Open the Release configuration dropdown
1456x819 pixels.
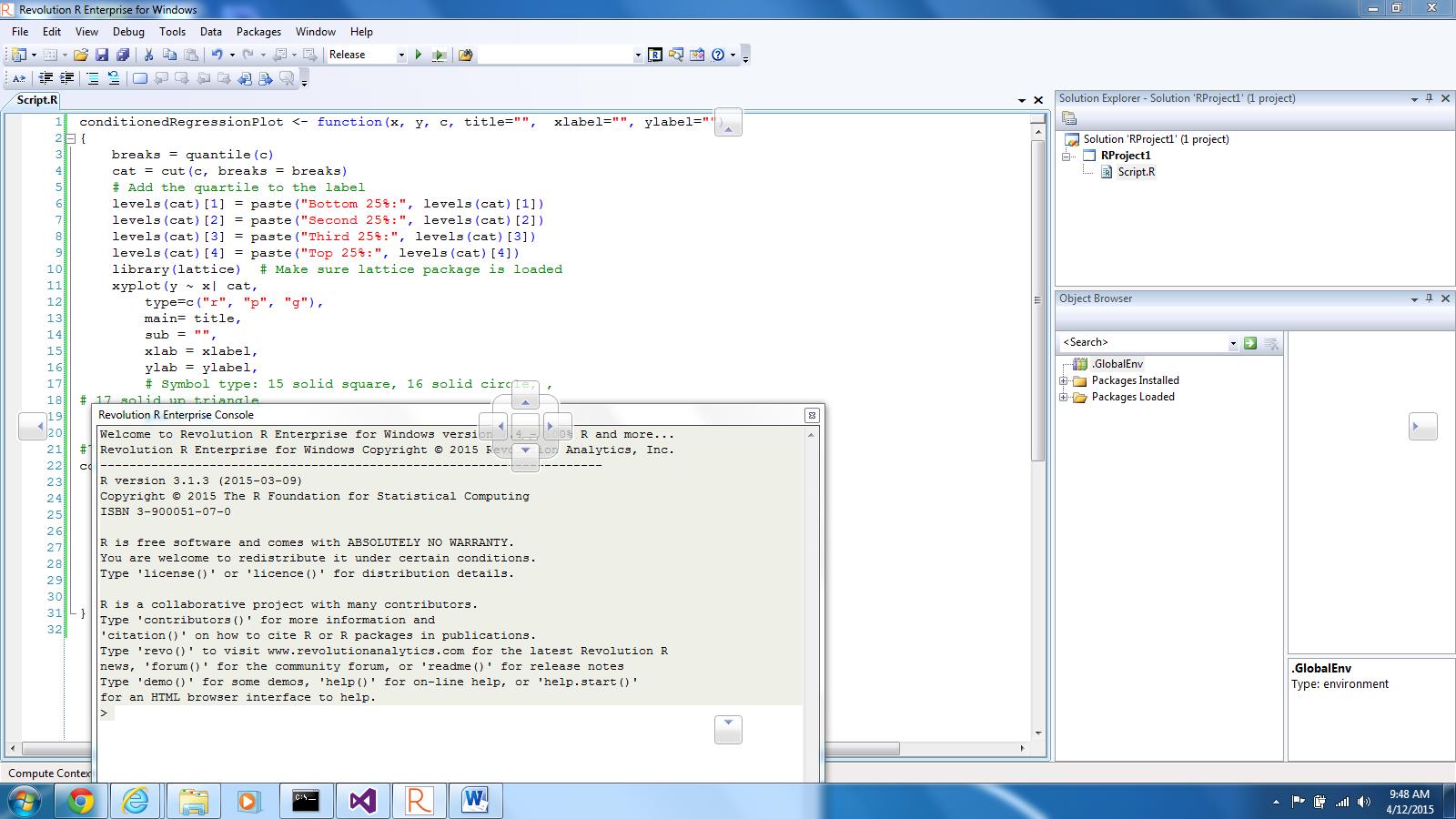point(401,55)
